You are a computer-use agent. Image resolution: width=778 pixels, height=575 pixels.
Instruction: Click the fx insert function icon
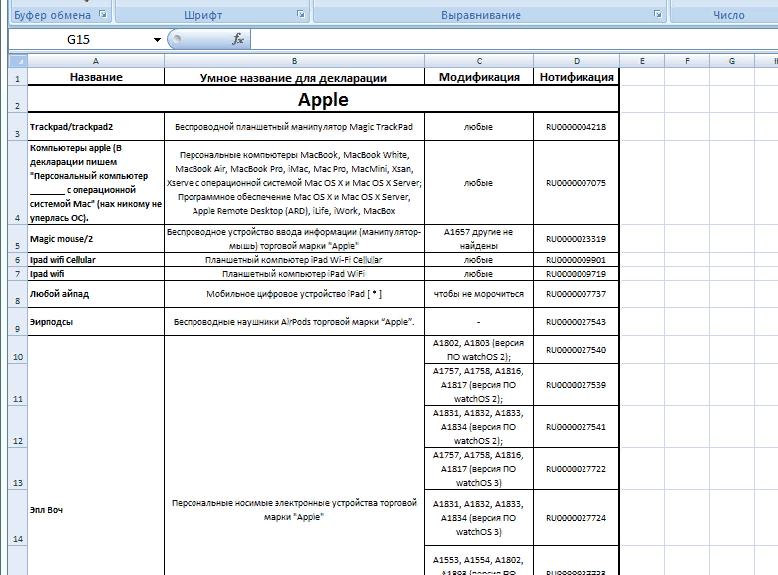click(x=238, y=39)
